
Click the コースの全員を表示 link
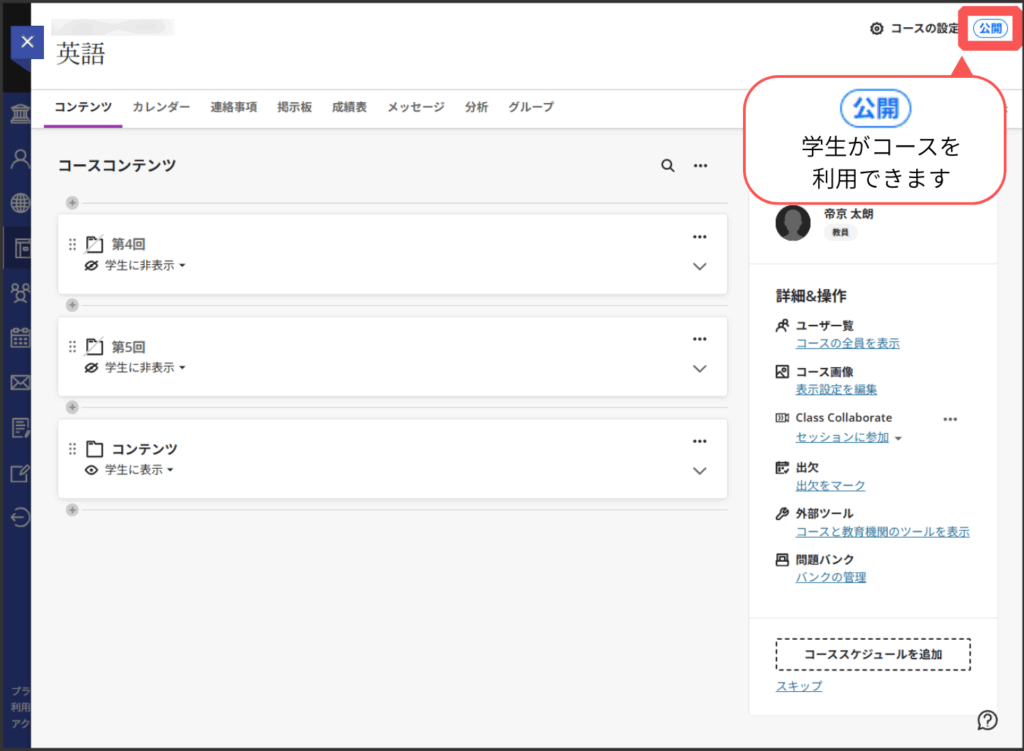click(847, 343)
